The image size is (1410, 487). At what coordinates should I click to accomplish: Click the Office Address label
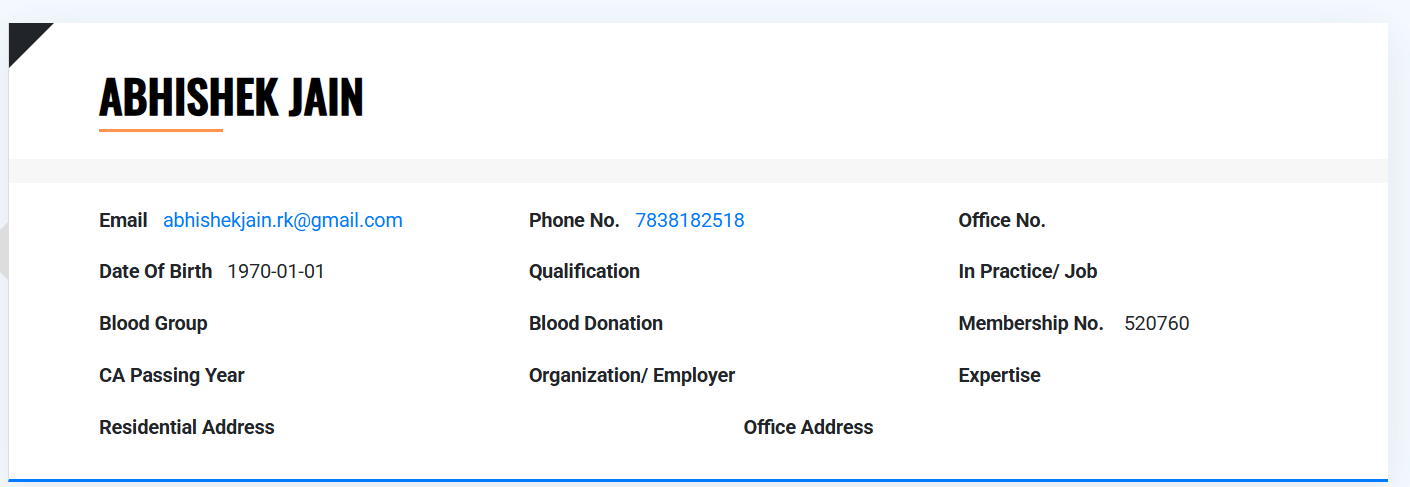(x=808, y=427)
